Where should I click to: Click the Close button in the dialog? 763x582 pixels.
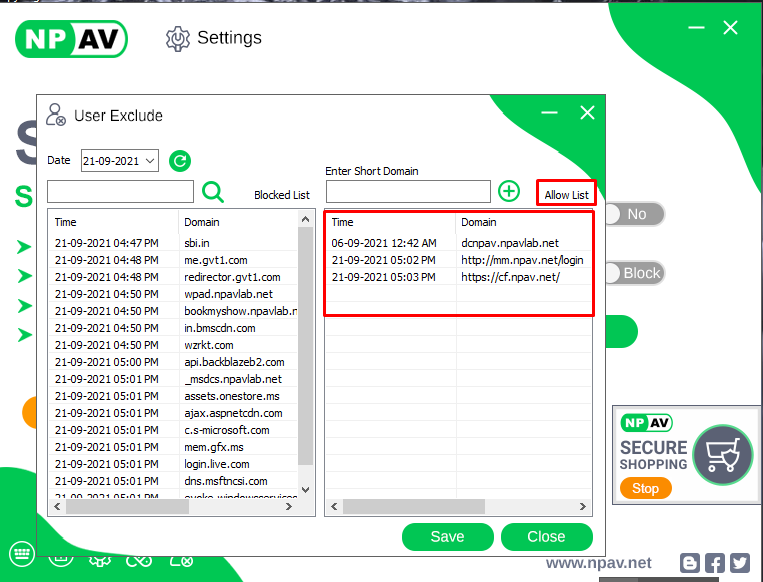pyautogui.click(x=546, y=537)
